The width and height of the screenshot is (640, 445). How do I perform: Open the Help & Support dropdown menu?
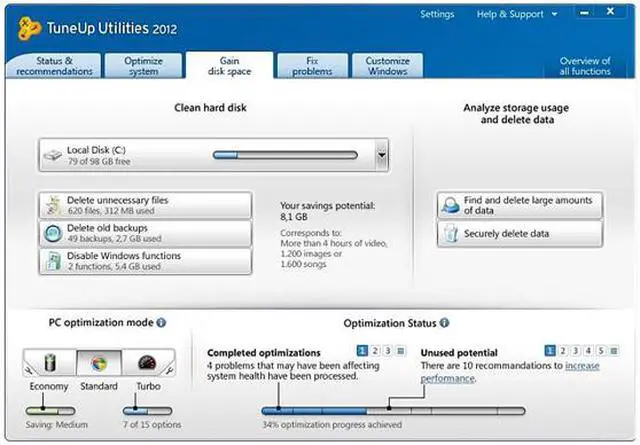pos(517,14)
